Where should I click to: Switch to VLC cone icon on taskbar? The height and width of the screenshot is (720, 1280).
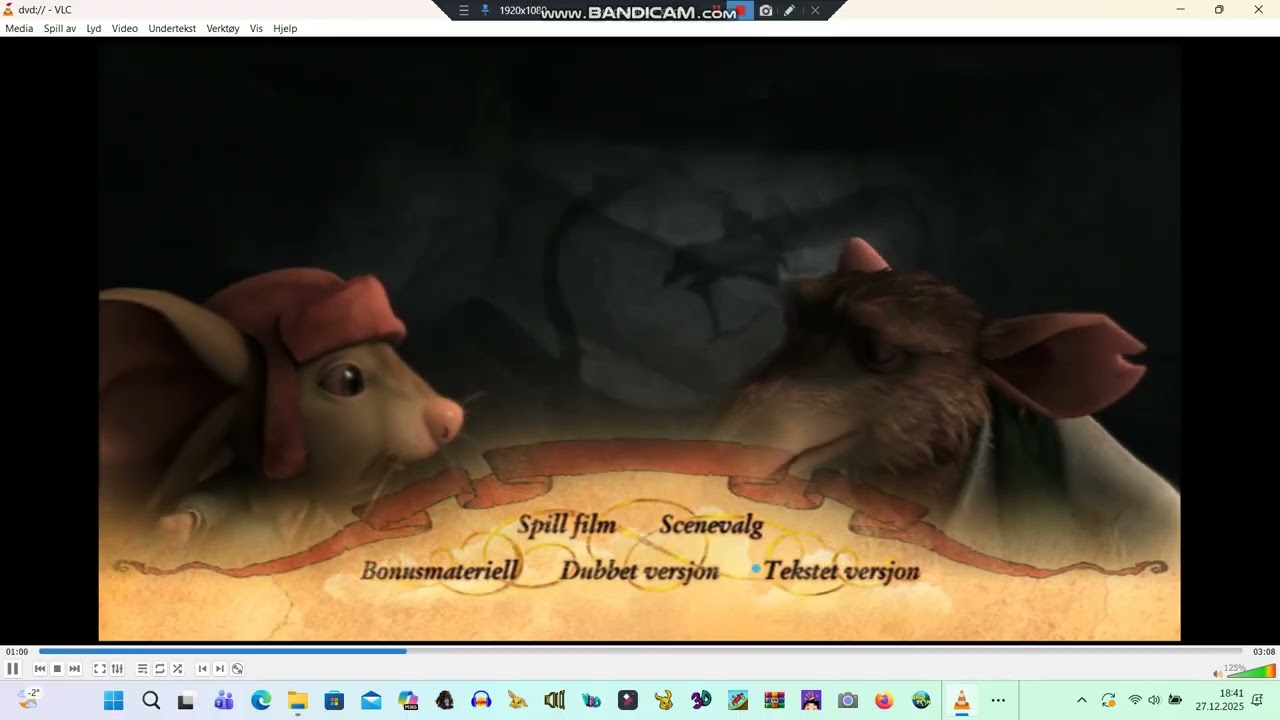[x=961, y=700]
